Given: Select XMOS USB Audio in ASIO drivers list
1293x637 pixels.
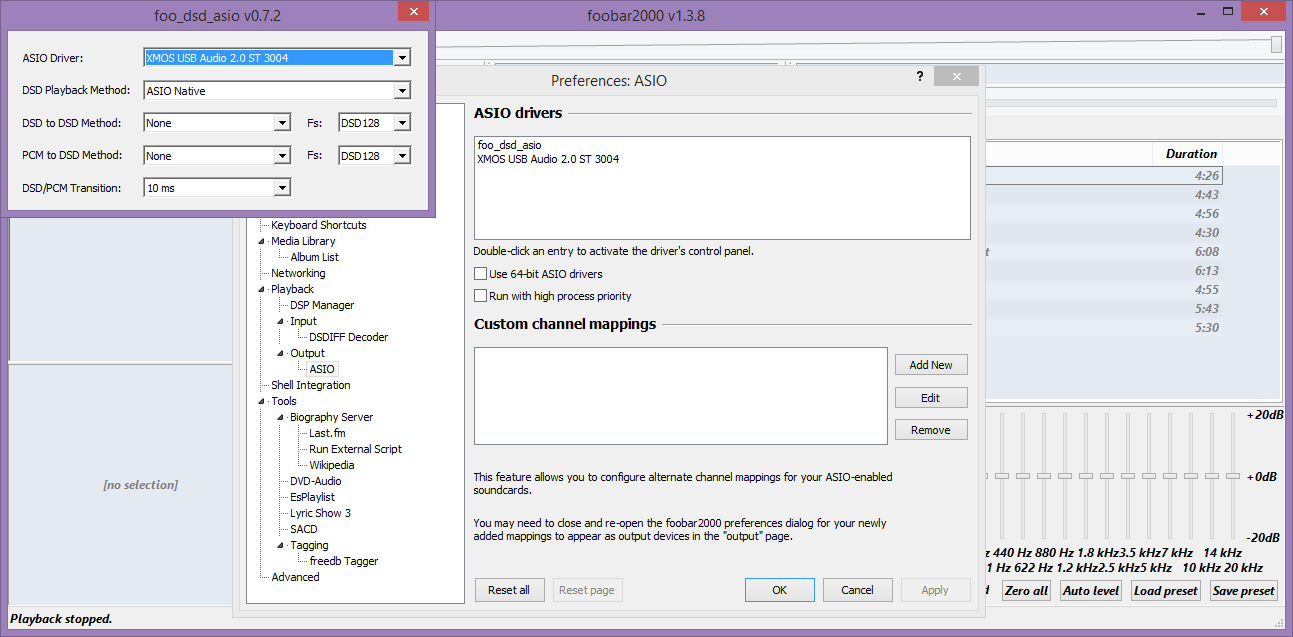Looking at the screenshot, I should point(548,159).
